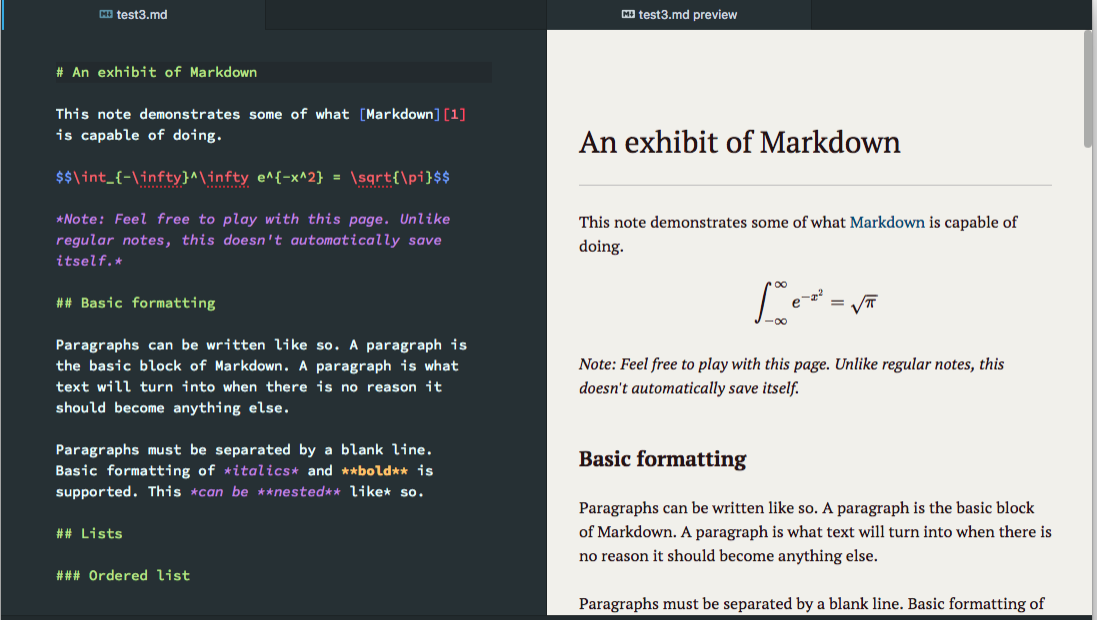Click the rendered integral equation in the preview
The image size is (1097, 620).
[x=815, y=302]
